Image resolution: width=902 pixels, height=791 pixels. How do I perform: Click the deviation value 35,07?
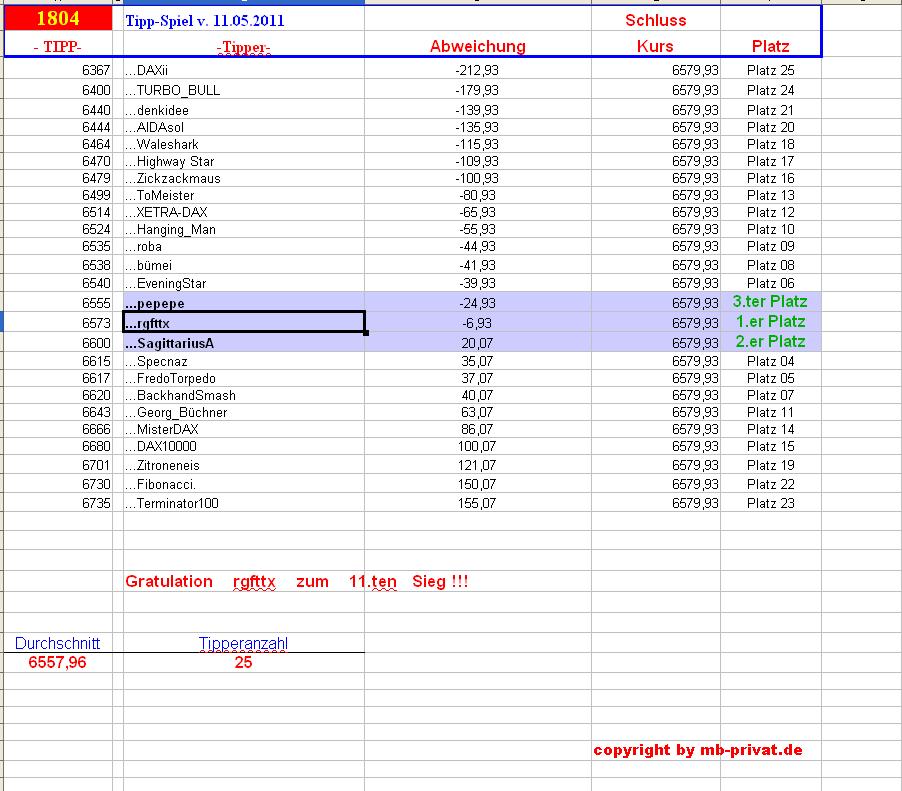click(477, 362)
